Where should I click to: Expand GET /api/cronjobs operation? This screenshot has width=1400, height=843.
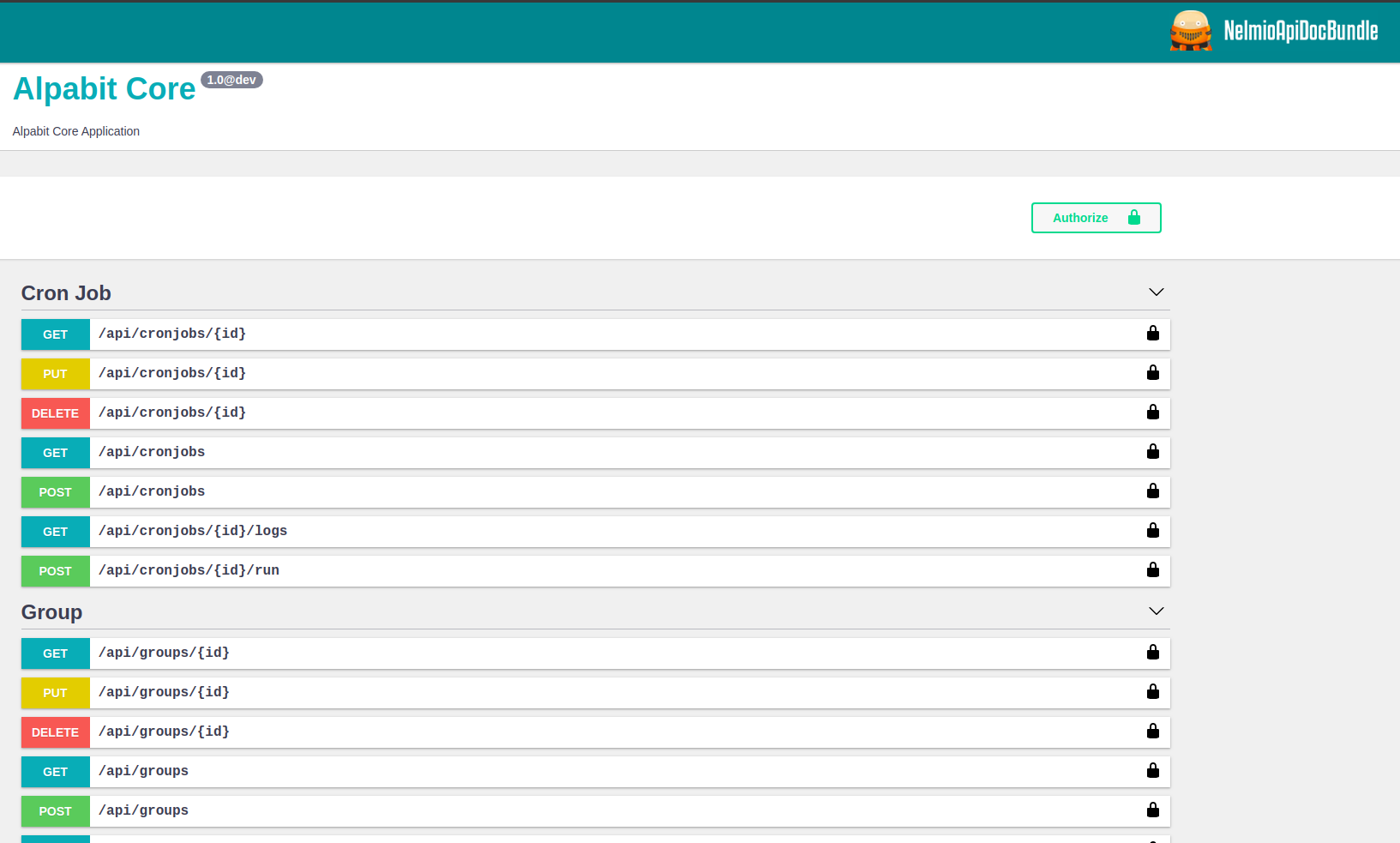pyautogui.click(x=596, y=453)
